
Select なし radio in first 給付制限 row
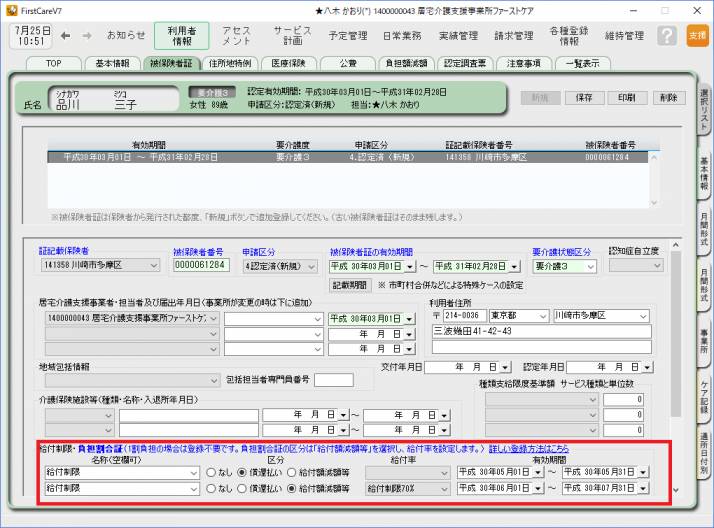[212, 472]
